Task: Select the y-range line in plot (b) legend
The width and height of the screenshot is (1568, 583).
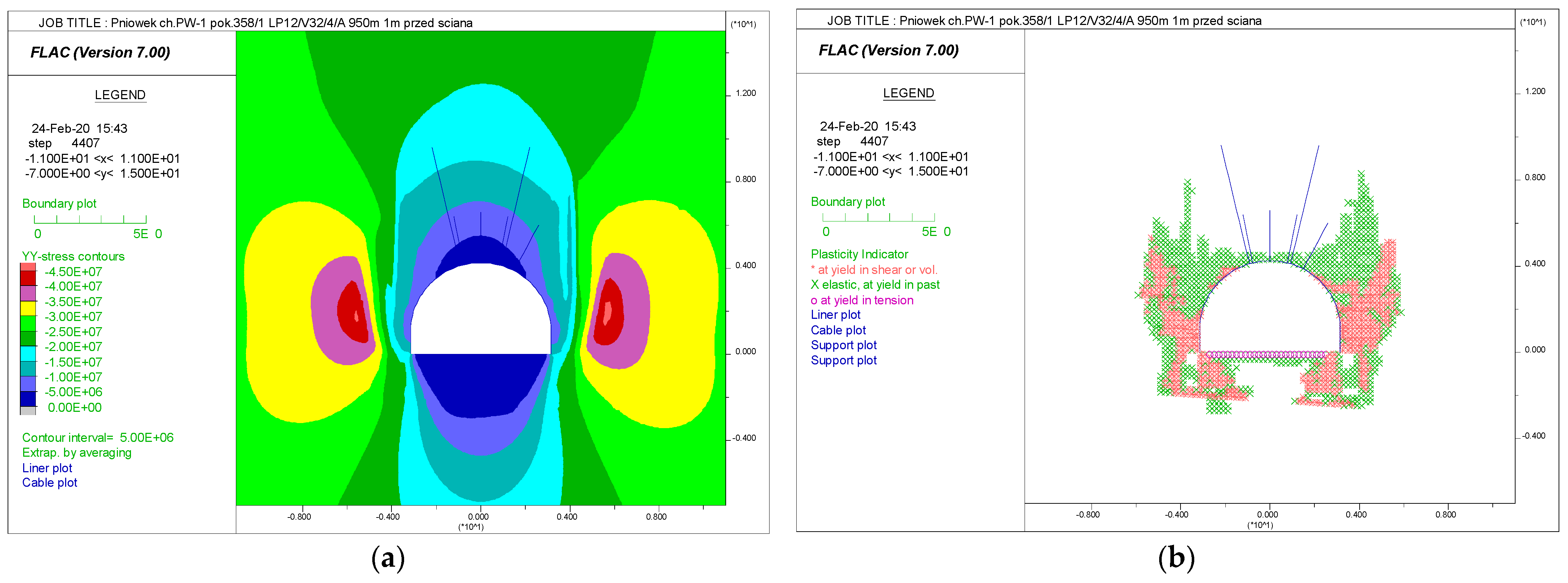Action: tap(891, 172)
